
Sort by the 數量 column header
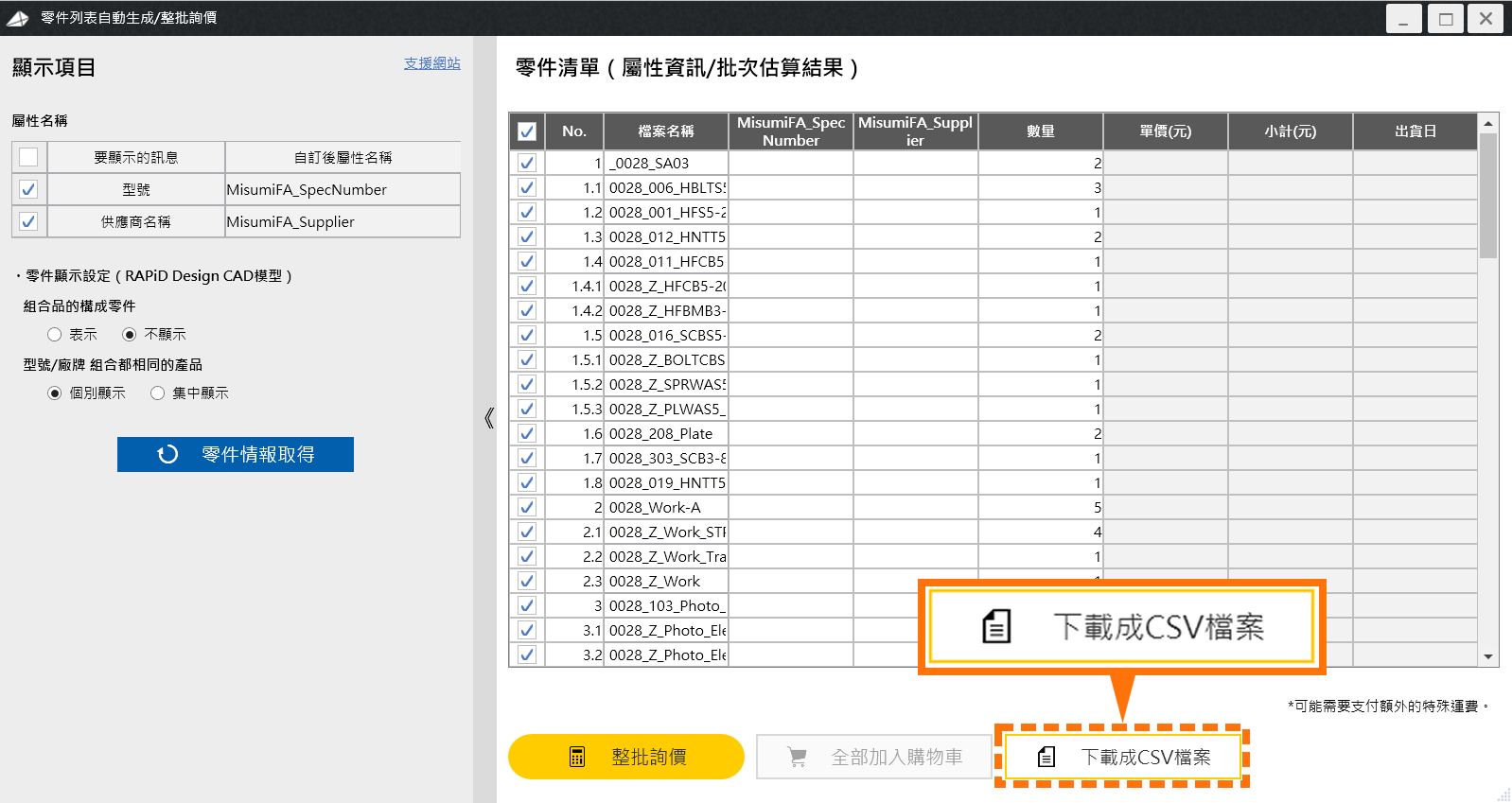pos(1040,131)
